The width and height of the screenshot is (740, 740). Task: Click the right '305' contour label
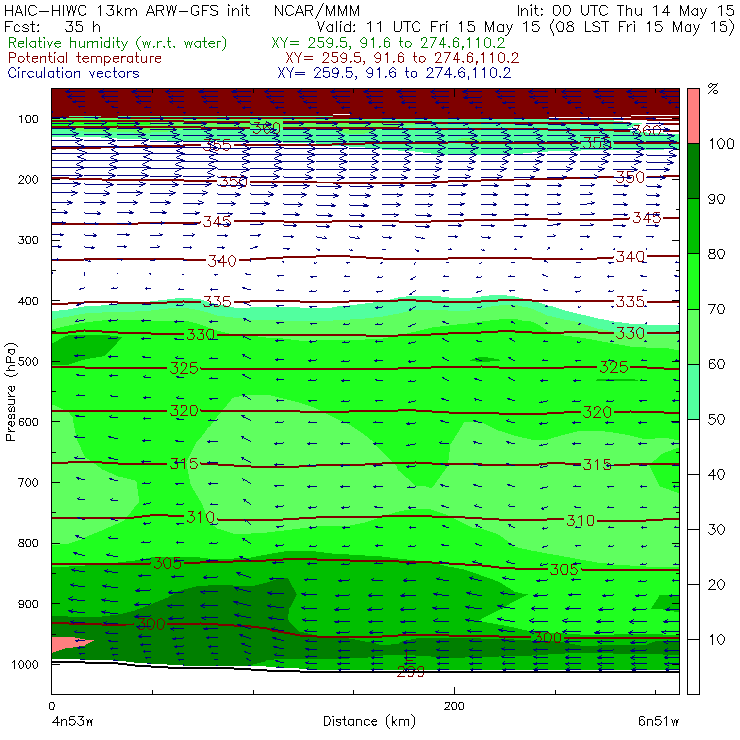tap(564, 569)
